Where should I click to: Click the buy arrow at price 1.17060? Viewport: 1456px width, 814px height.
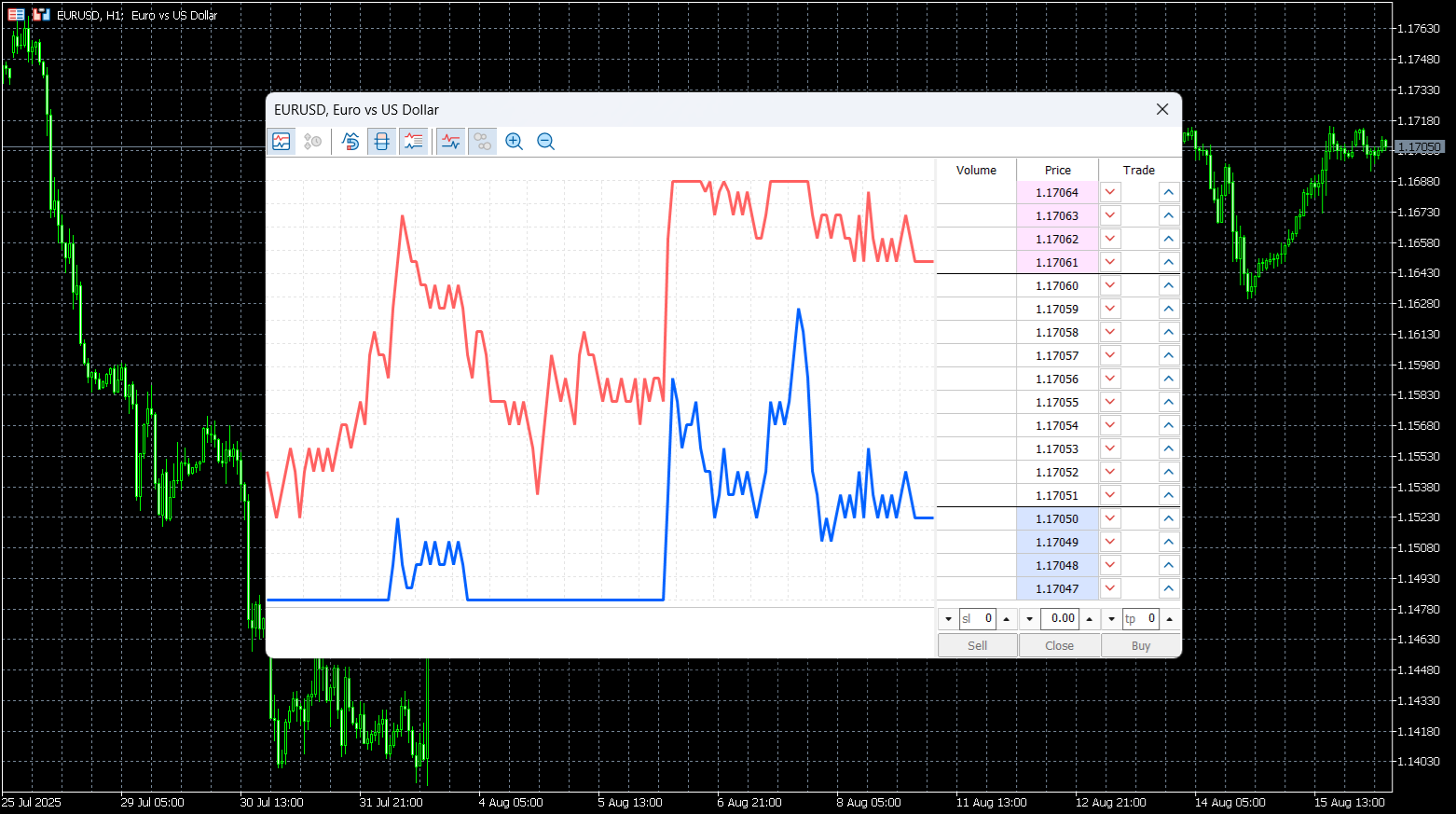coord(1169,285)
